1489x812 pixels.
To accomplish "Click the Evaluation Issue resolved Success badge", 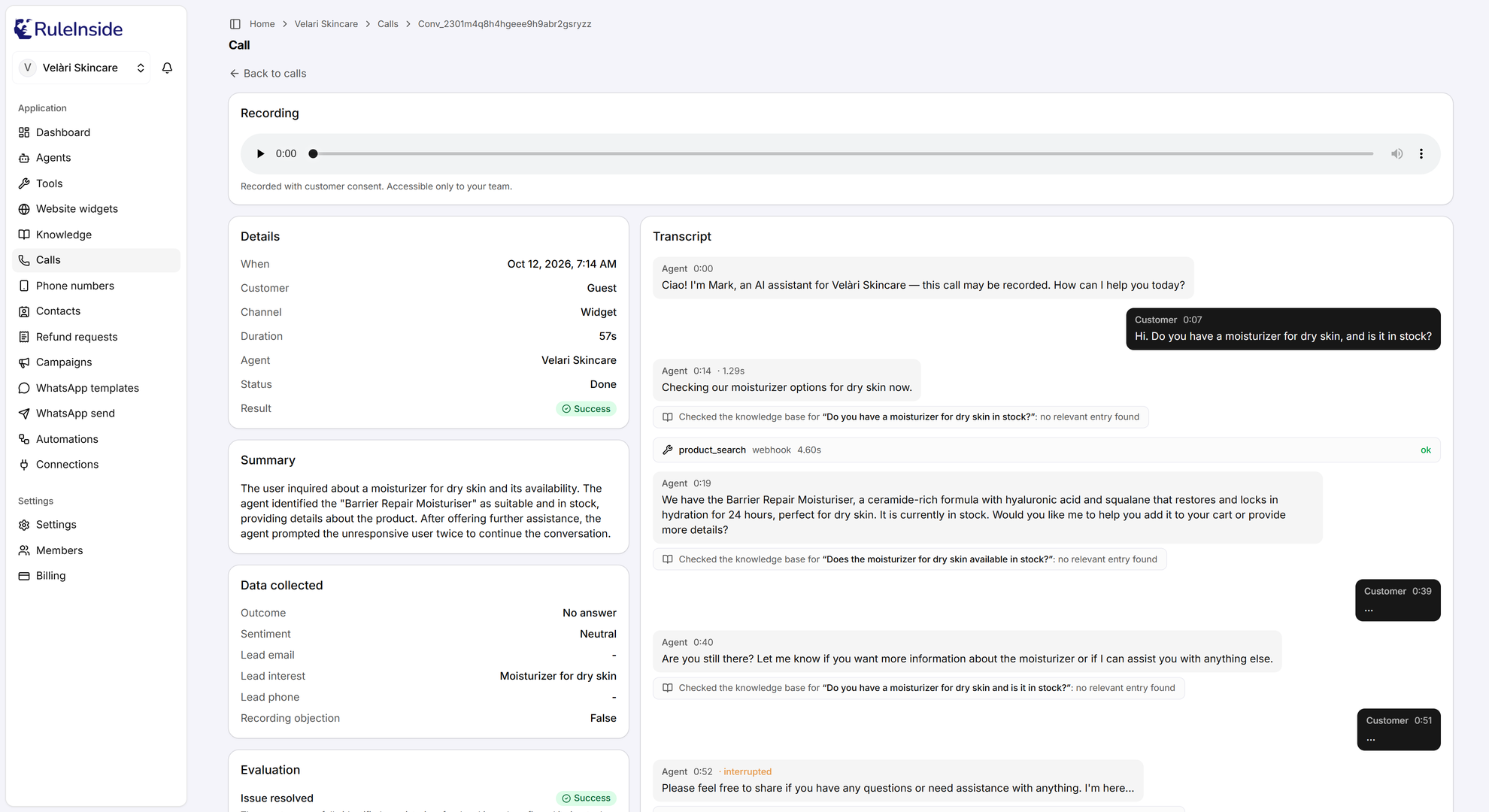I will [586, 798].
